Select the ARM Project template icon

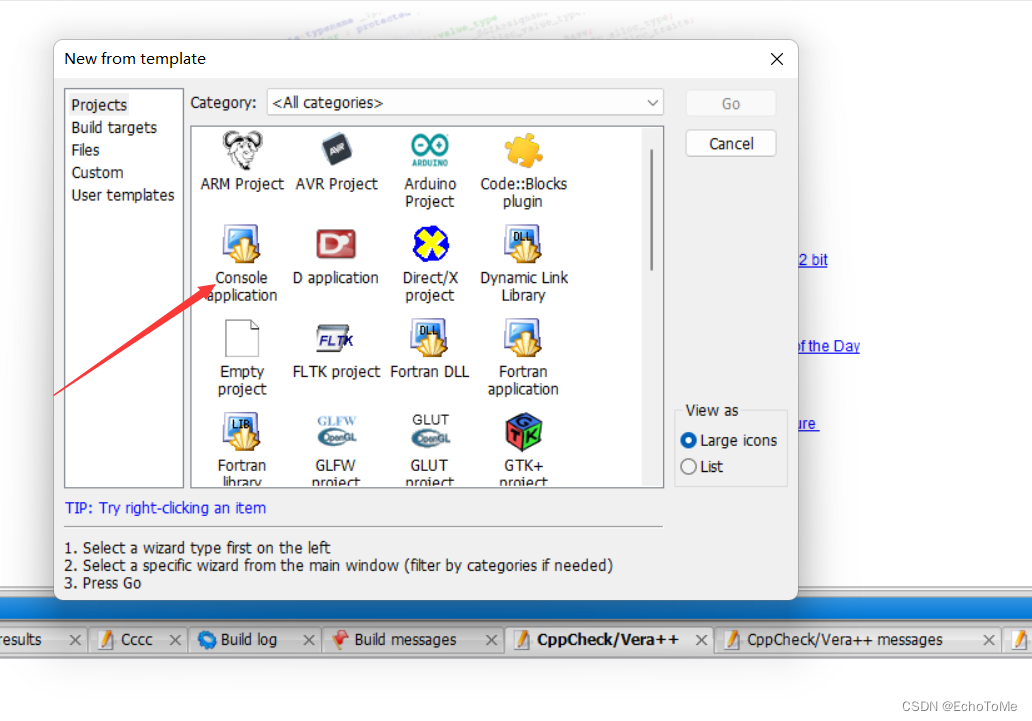point(242,151)
